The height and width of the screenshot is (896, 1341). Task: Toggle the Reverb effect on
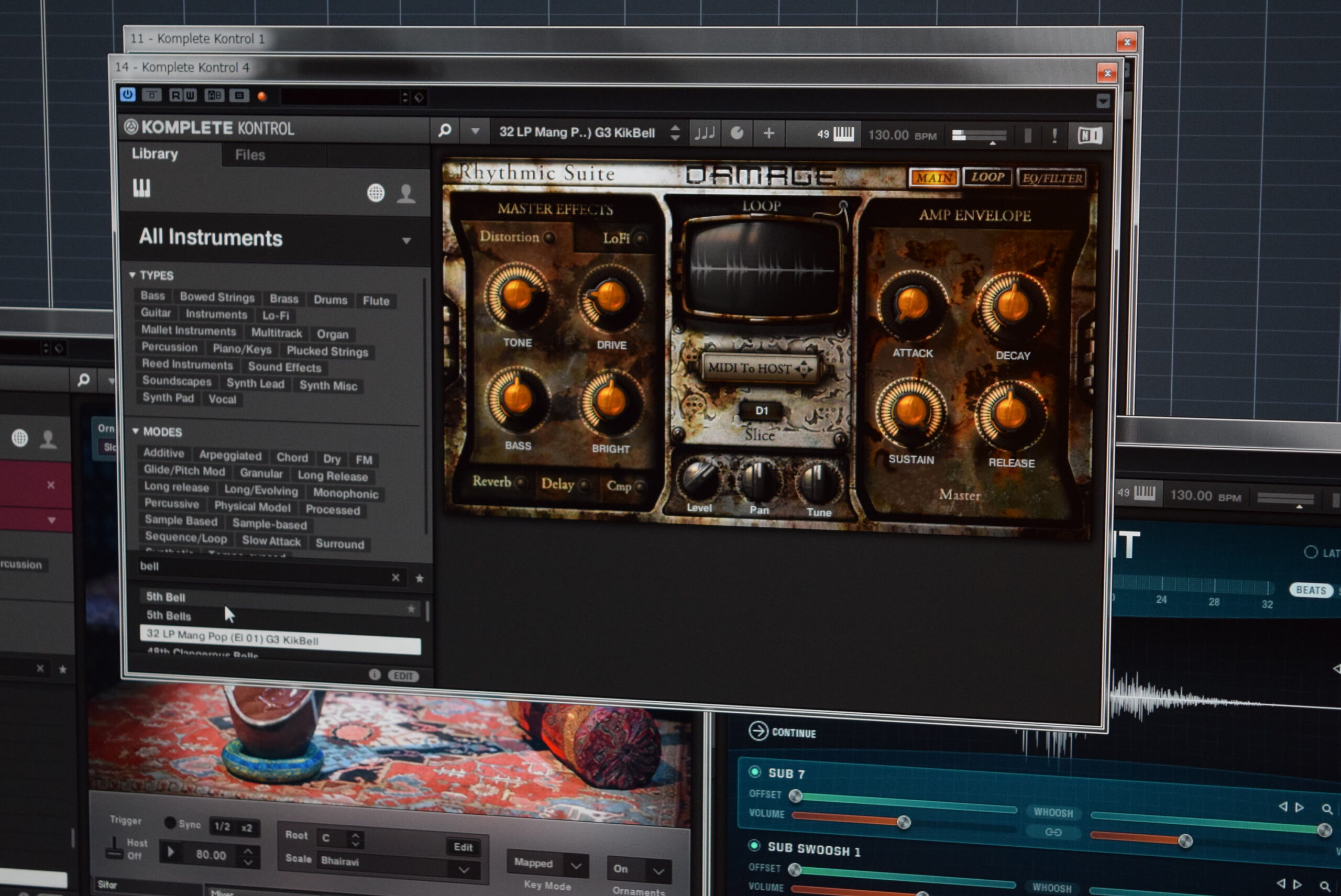click(520, 483)
